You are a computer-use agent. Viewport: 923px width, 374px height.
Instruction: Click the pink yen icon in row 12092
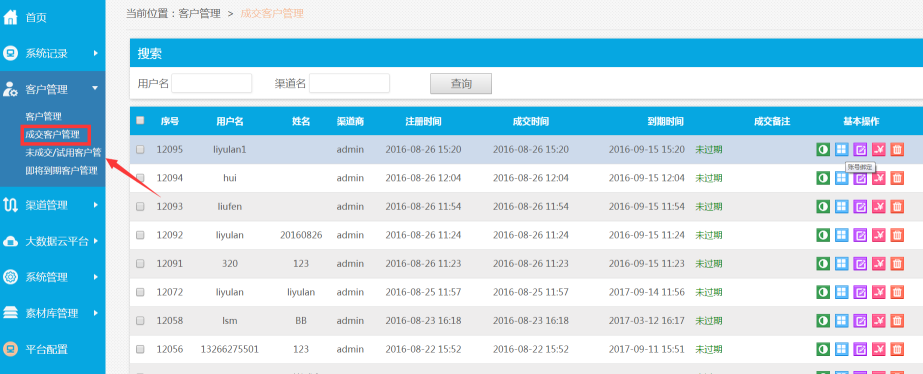pyautogui.click(x=878, y=235)
